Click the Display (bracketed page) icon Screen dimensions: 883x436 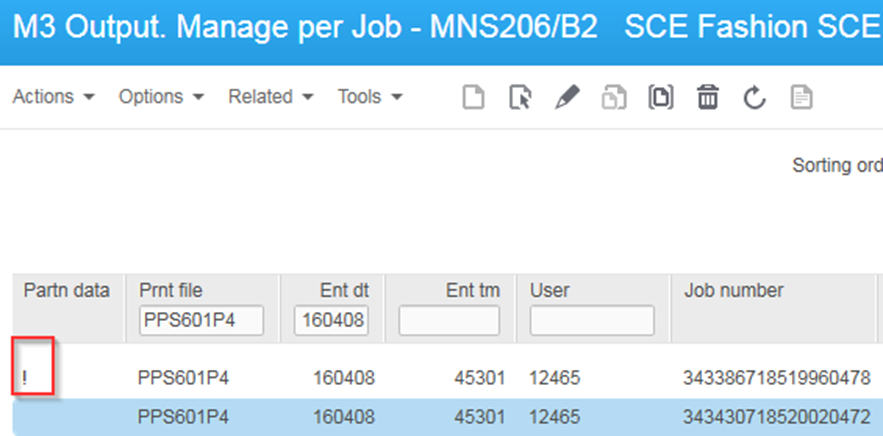click(661, 97)
